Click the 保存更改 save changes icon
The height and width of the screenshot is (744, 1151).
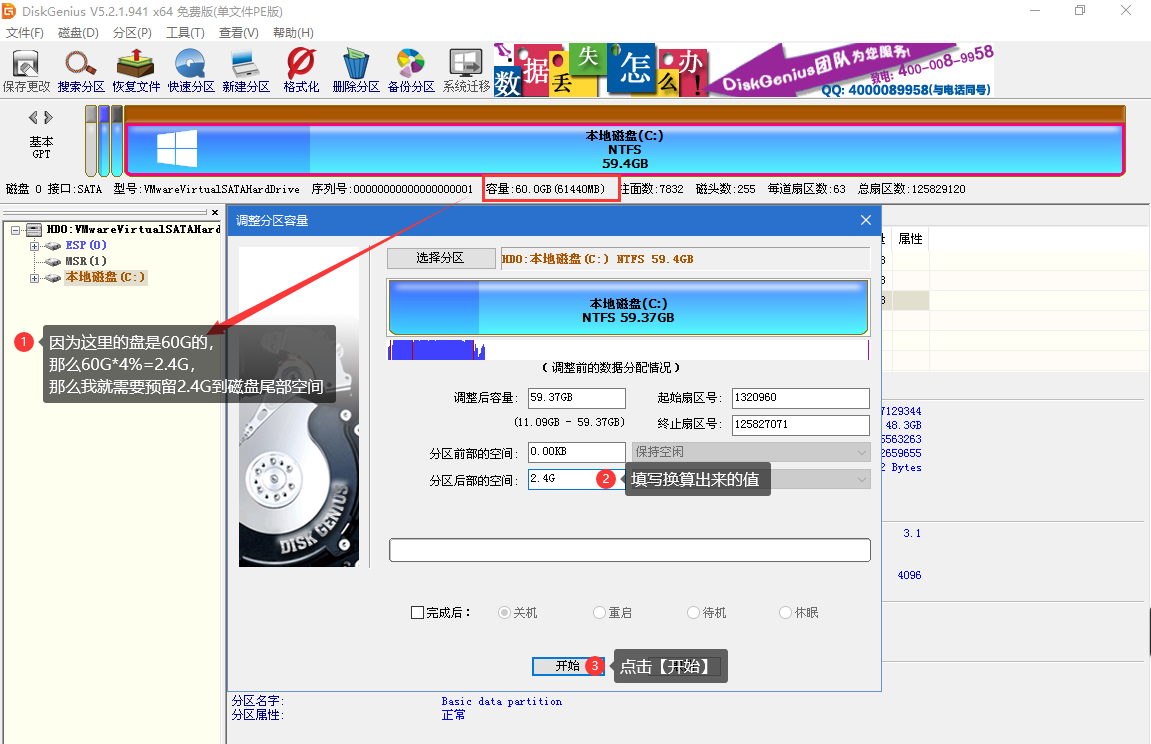pos(26,71)
